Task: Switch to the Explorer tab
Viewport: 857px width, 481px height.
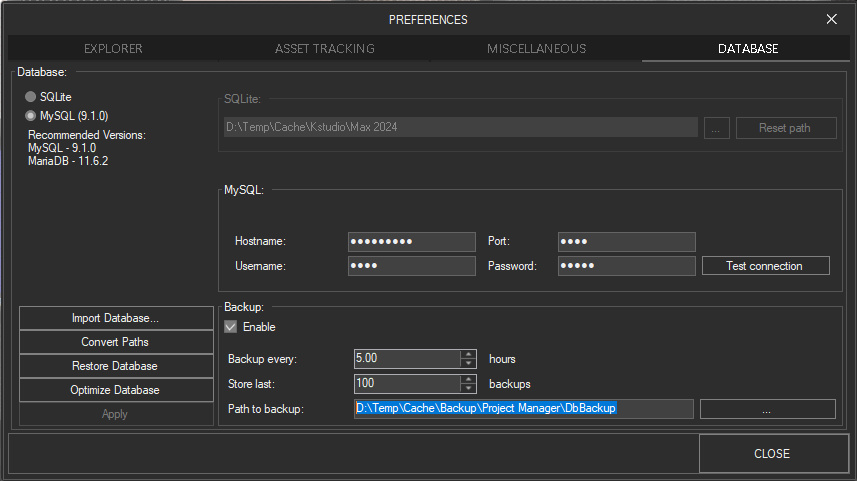Action: [113, 49]
